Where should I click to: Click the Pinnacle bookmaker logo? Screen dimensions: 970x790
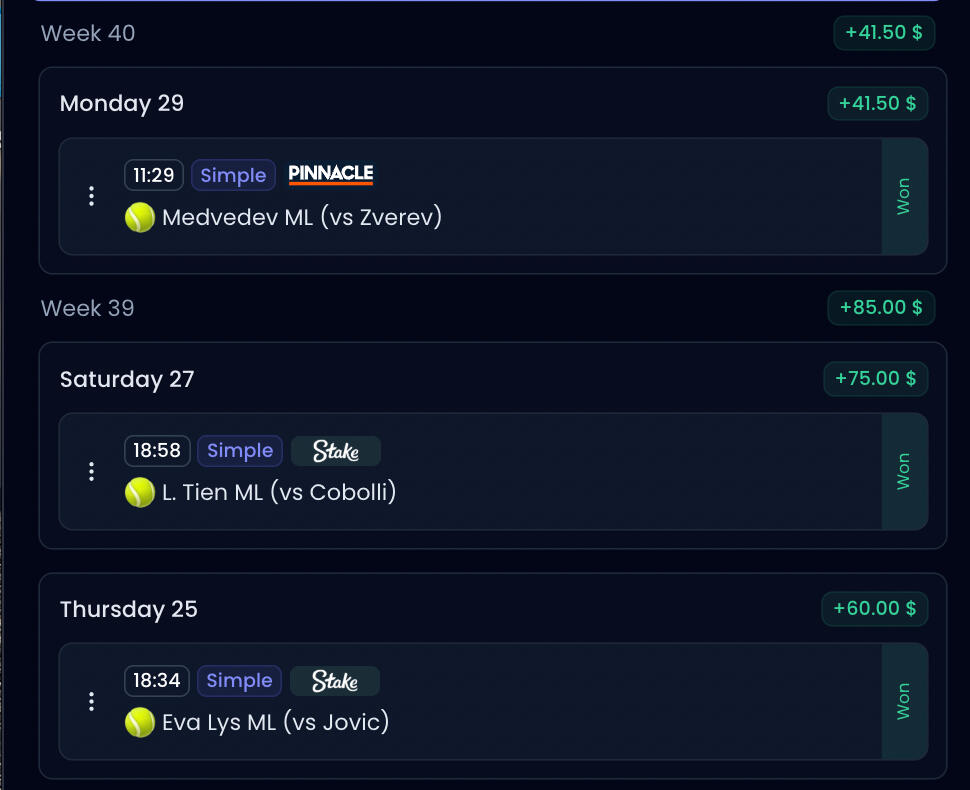[x=331, y=175]
